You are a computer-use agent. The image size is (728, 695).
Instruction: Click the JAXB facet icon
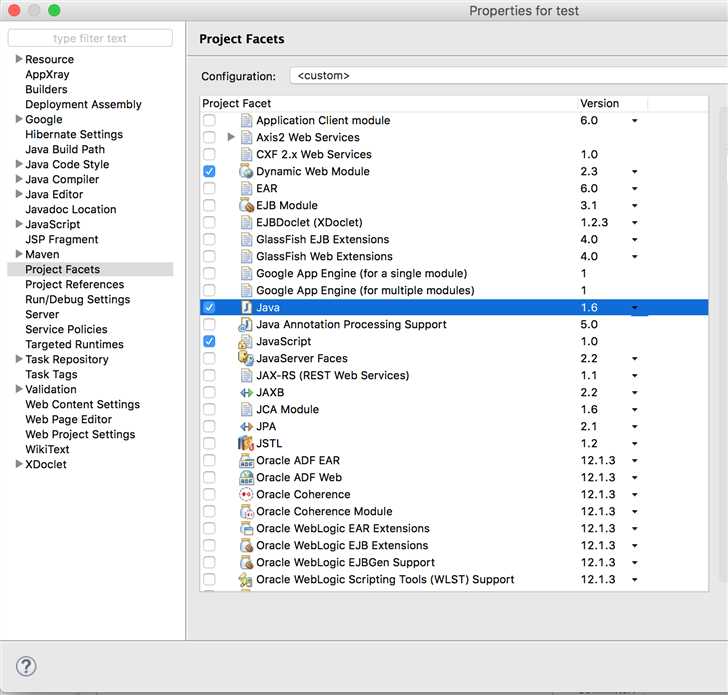(246, 393)
